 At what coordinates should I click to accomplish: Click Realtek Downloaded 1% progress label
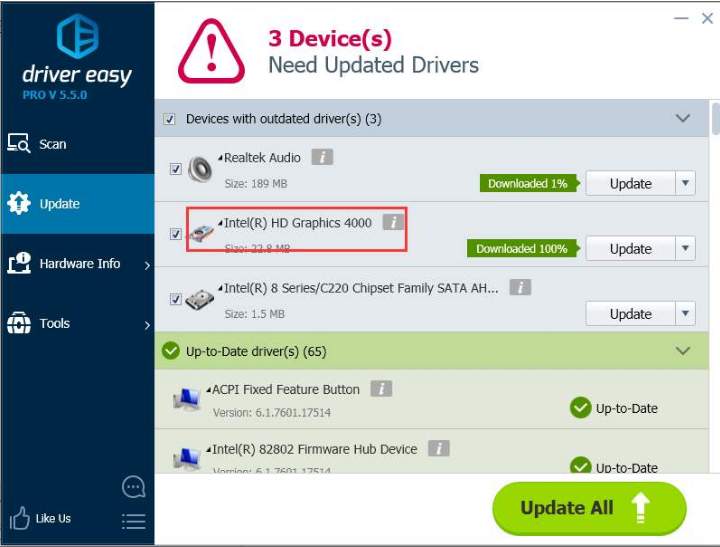tap(529, 183)
